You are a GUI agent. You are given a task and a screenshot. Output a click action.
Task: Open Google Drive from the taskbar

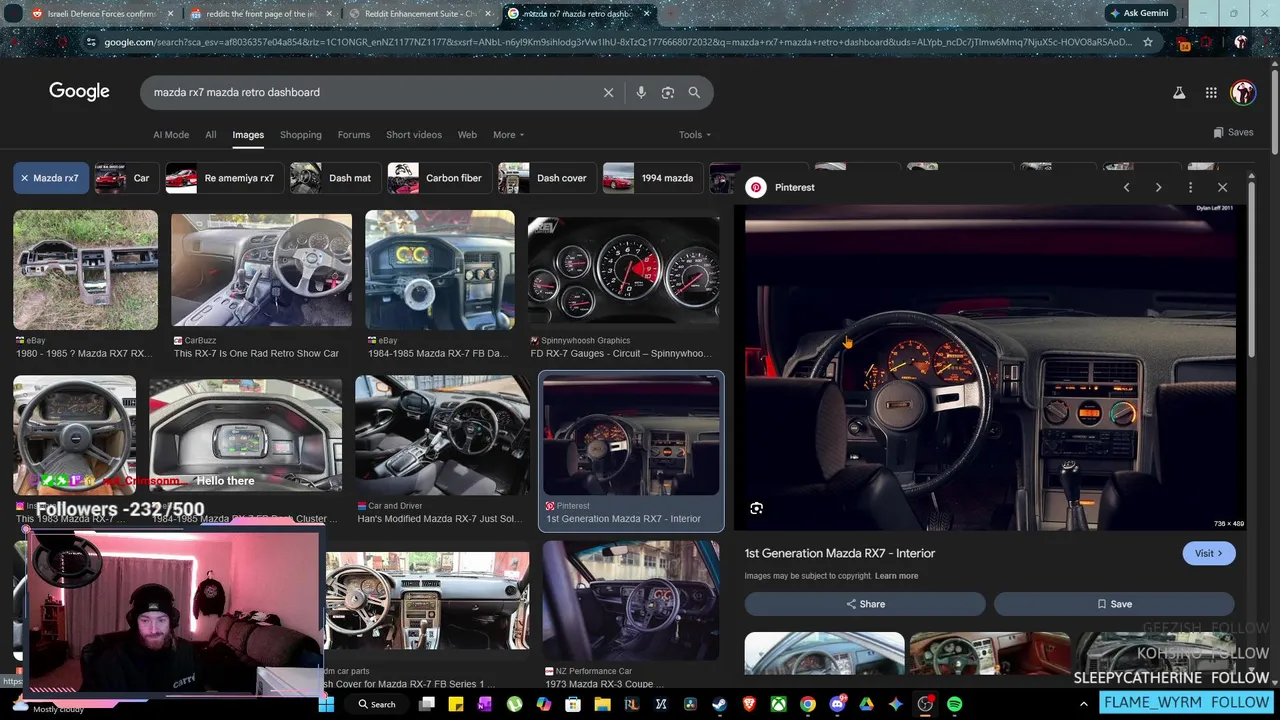coord(866,704)
